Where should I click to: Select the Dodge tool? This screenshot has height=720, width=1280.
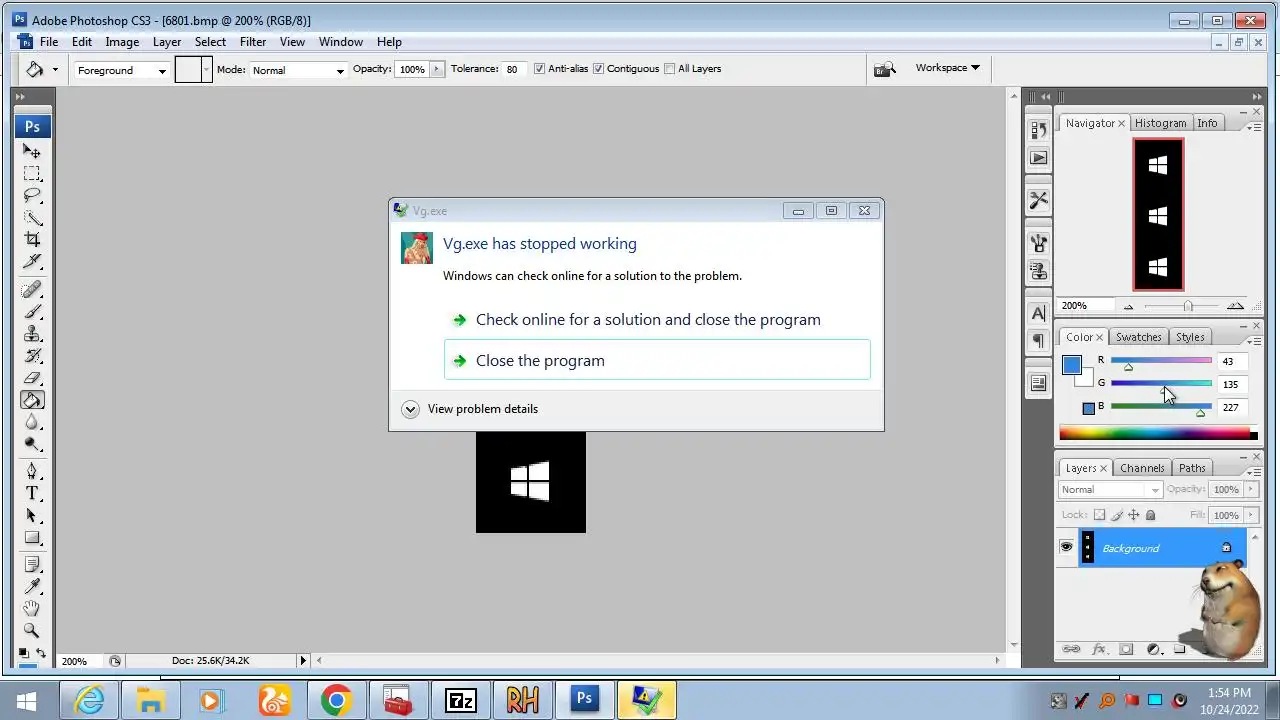(32, 444)
